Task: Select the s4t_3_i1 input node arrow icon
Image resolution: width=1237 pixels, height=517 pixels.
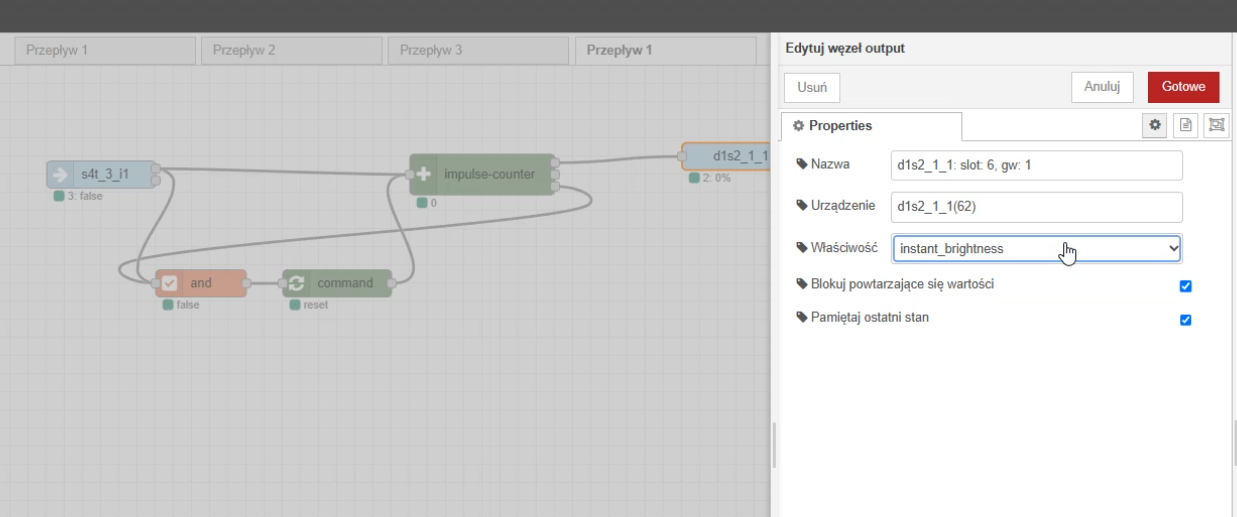Action: pyautogui.click(x=60, y=174)
